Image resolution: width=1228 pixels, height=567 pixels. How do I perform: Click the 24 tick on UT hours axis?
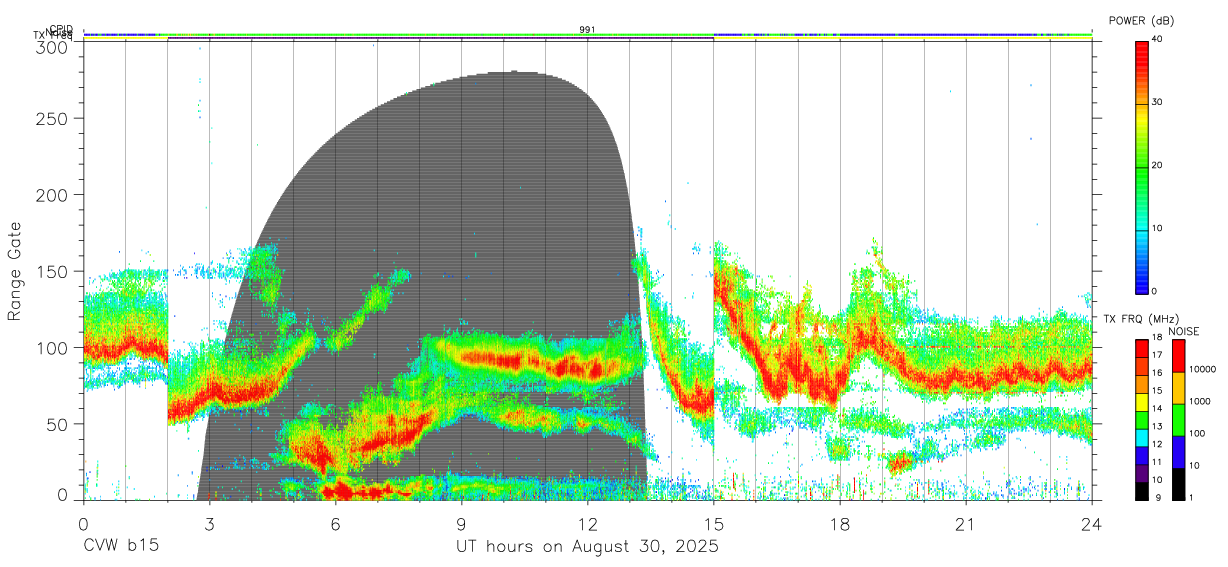(x=1092, y=524)
